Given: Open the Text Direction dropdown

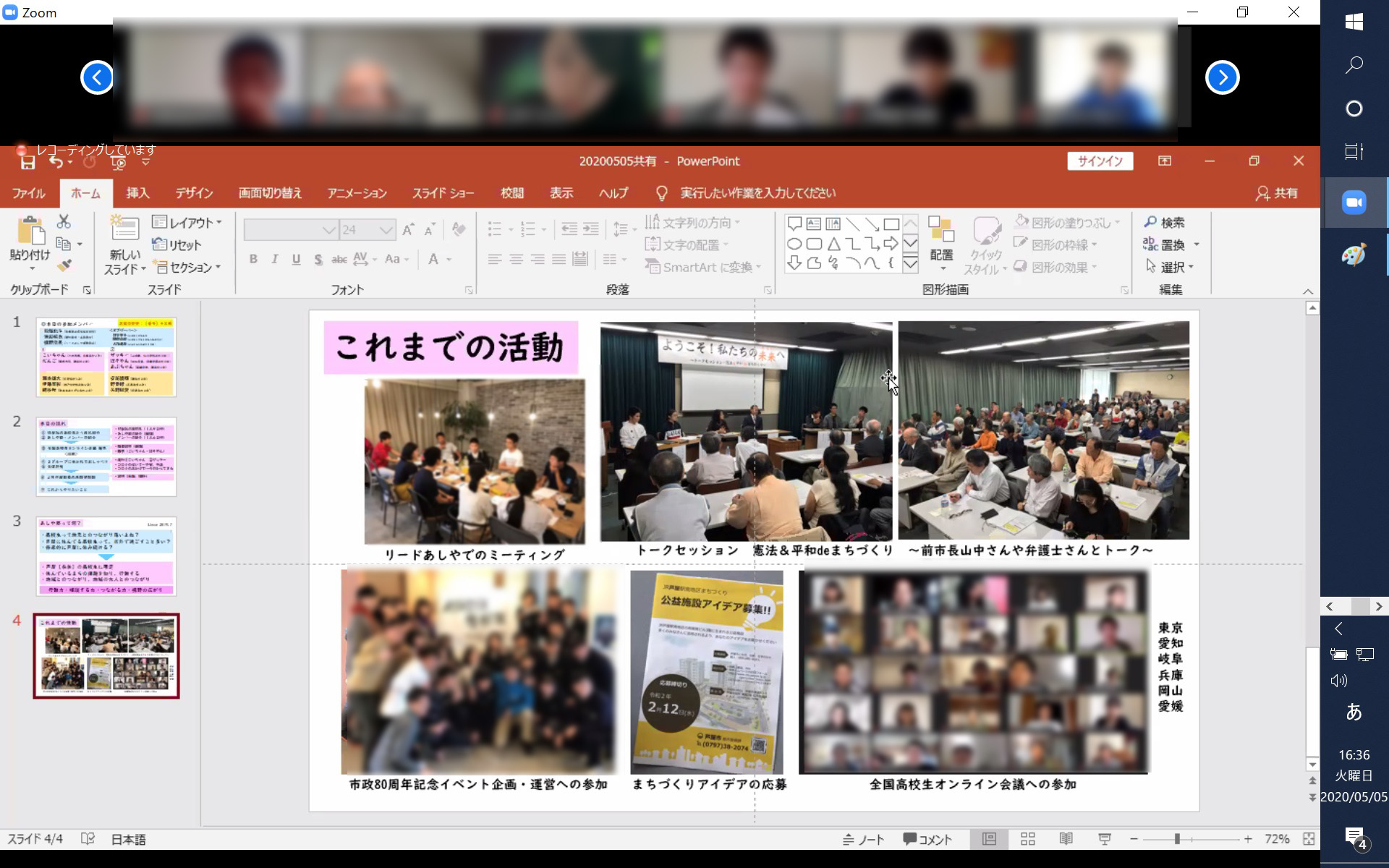Looking at the screenshot, I should pos(693,222).
